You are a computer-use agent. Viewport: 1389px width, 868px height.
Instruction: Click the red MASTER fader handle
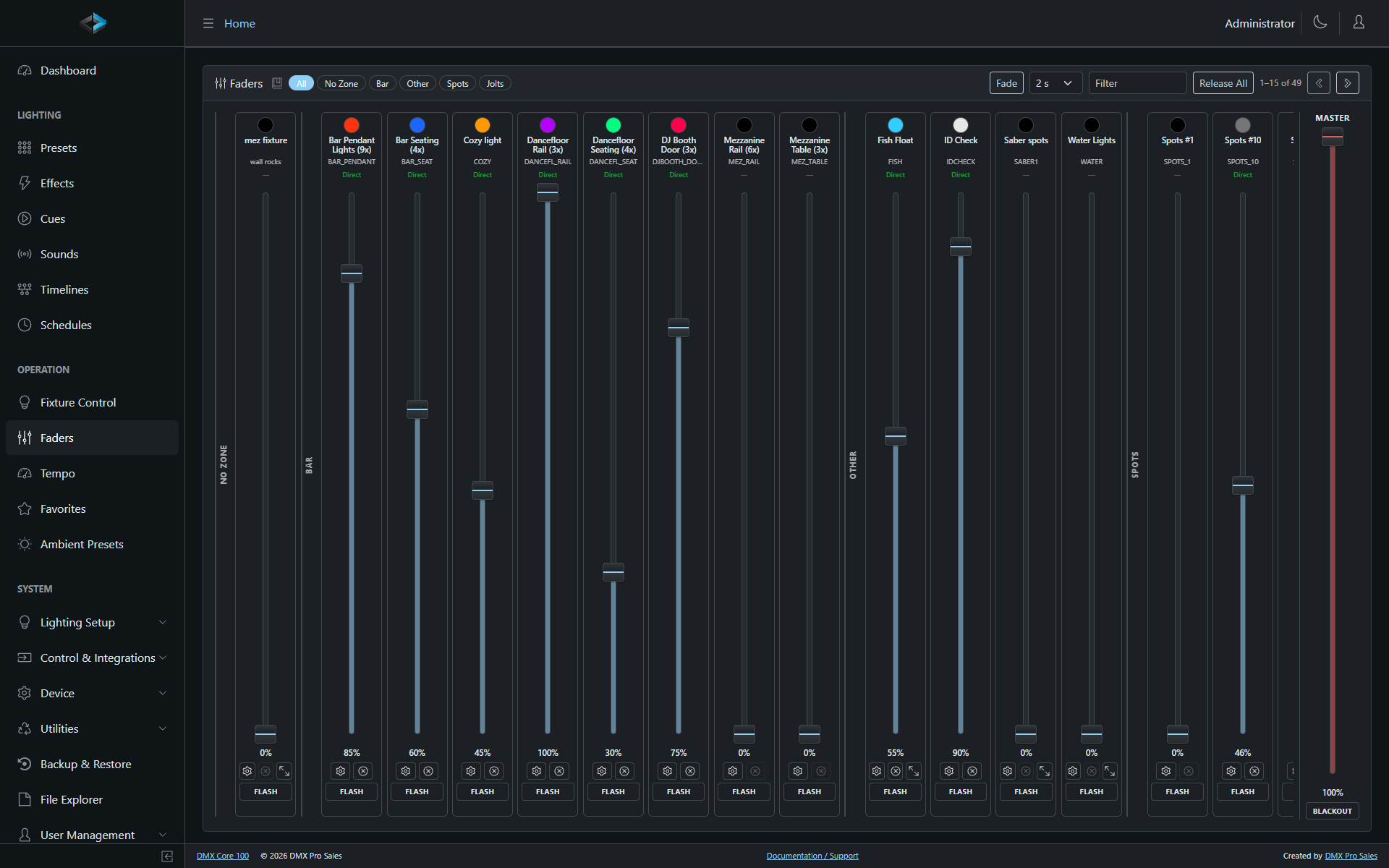pyautogui.click(x=1333, y=137)
